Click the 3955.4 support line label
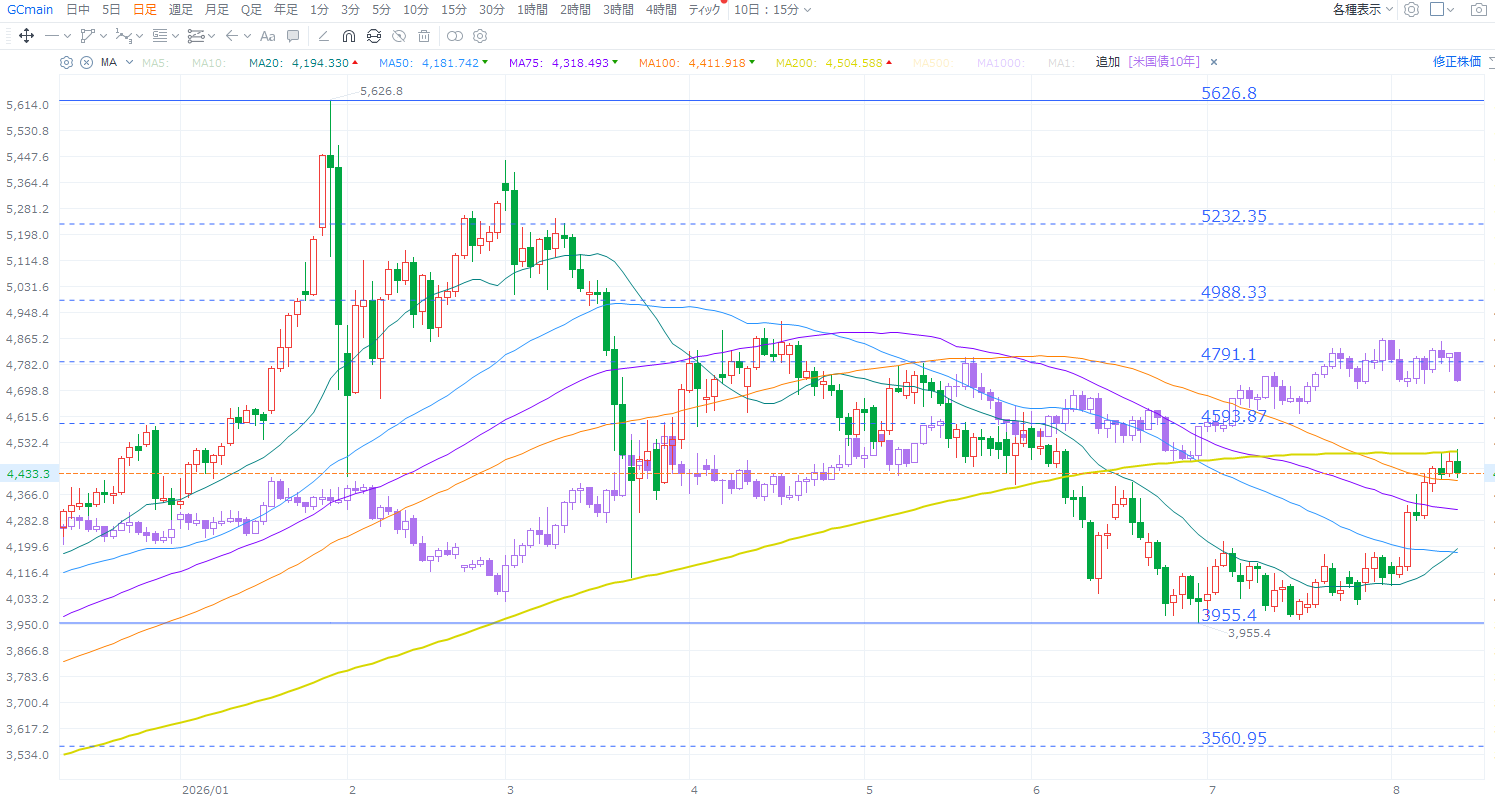1495x805 pixels. (1229, 613)
